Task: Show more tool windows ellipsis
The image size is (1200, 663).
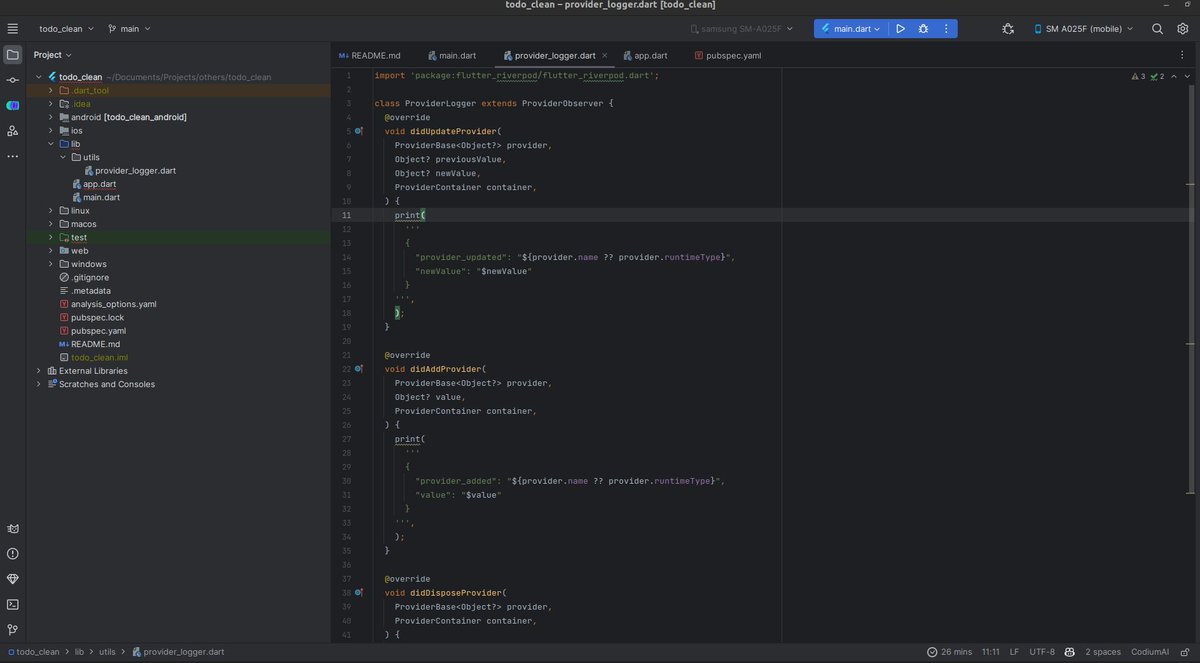Action: (13, 156)
